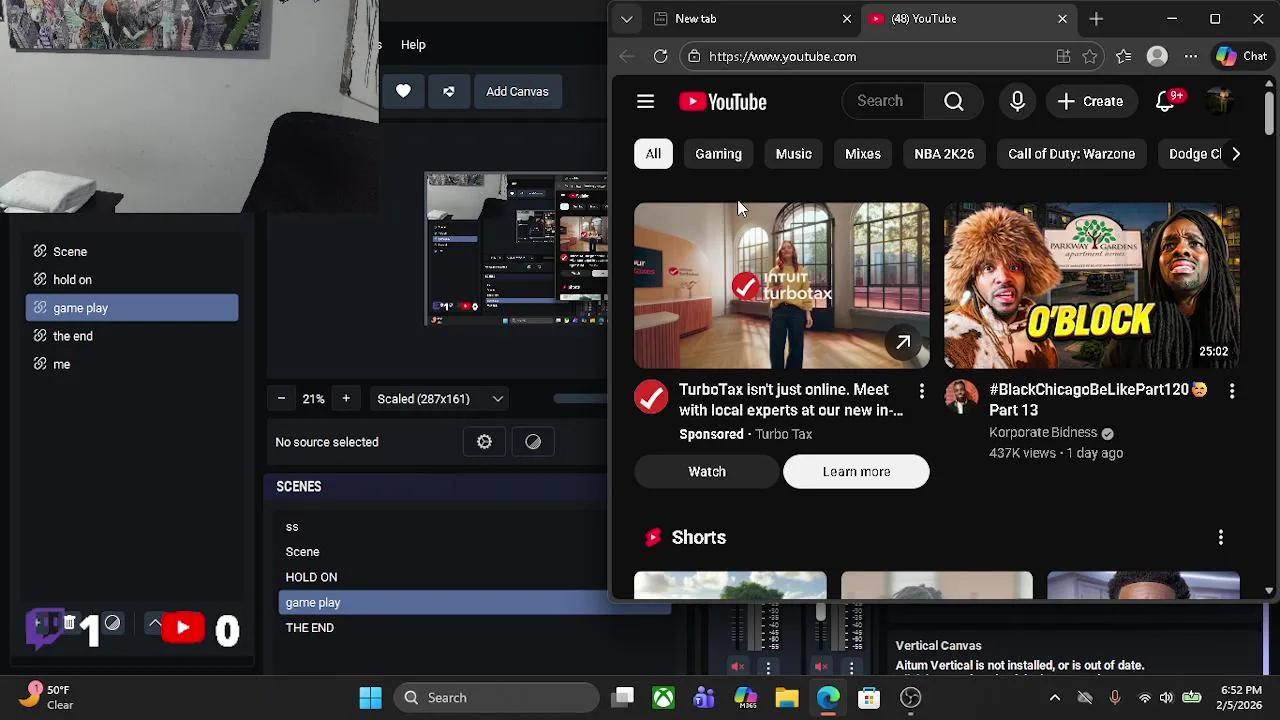1280x720 pixels.
Task: Zoom in OBS preview with plus
Action: click(346, 399)
